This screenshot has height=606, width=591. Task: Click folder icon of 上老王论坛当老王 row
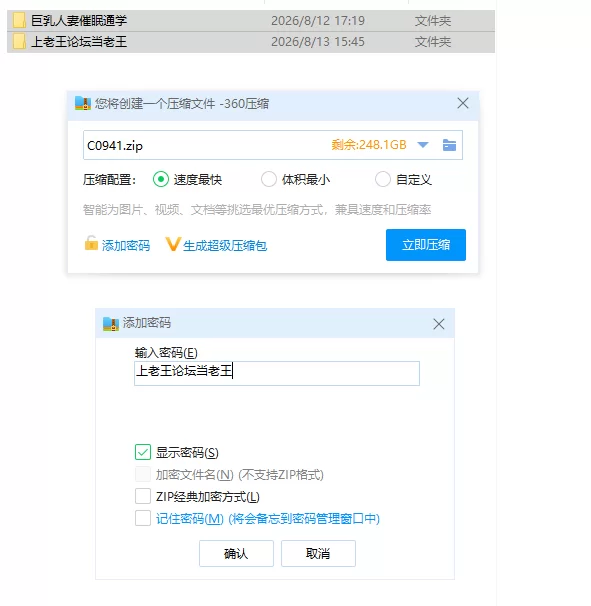coord(19,42)
